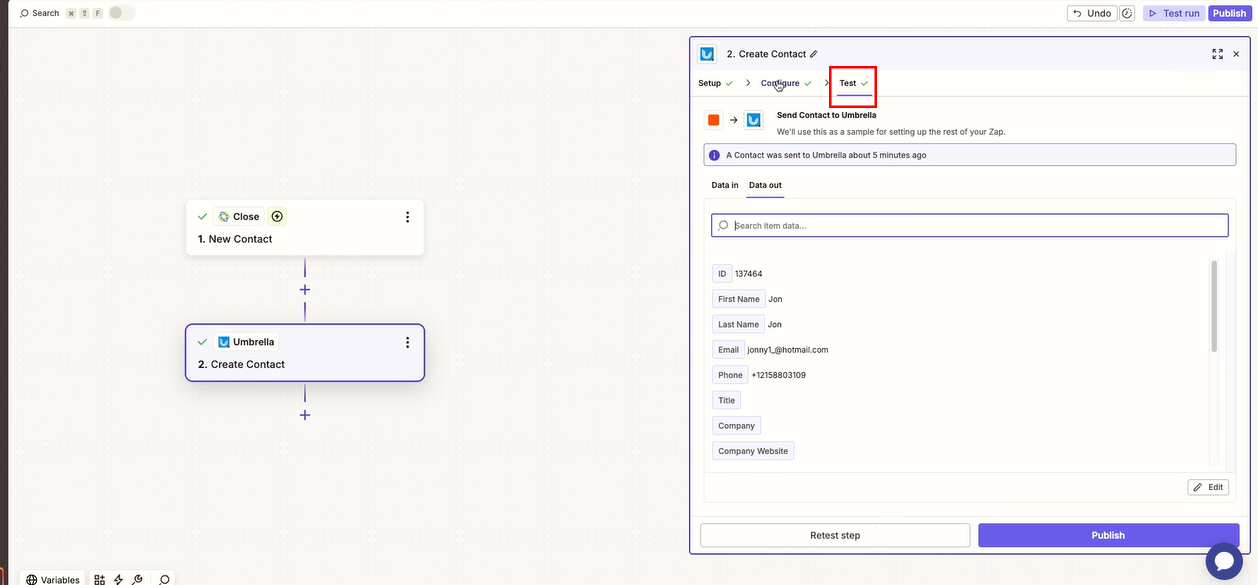Click the data list vertical scrollbar
Screen dimensions: 1258x585
tap(1214, 306)
